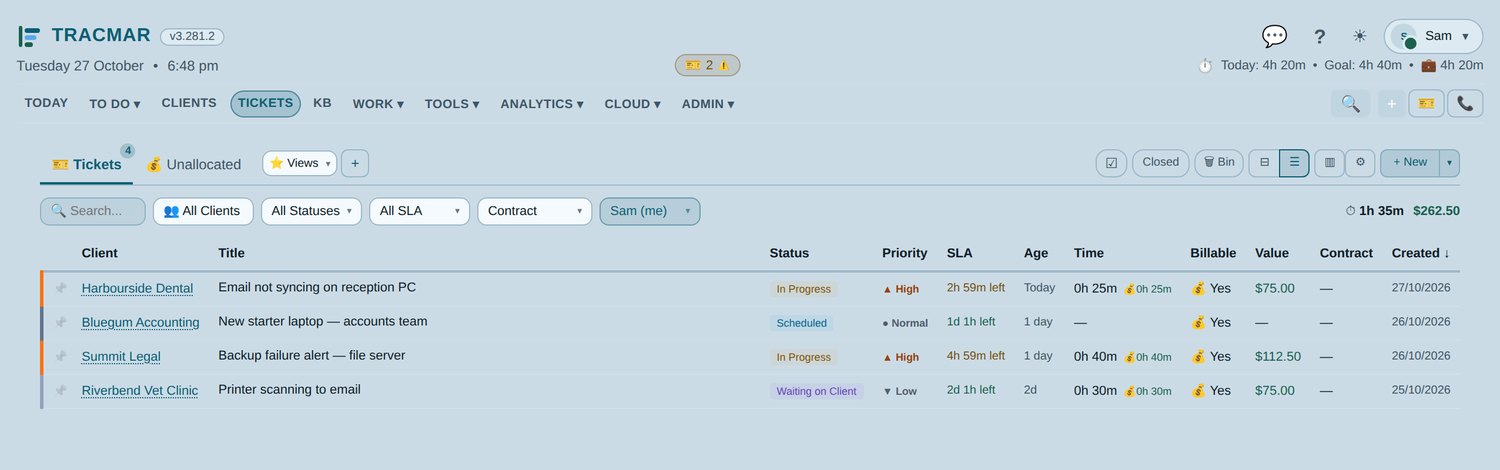1500x470 pixels.
Task: Click the briefcase icon showing 4h 20m
Action: click(1428, 65)
